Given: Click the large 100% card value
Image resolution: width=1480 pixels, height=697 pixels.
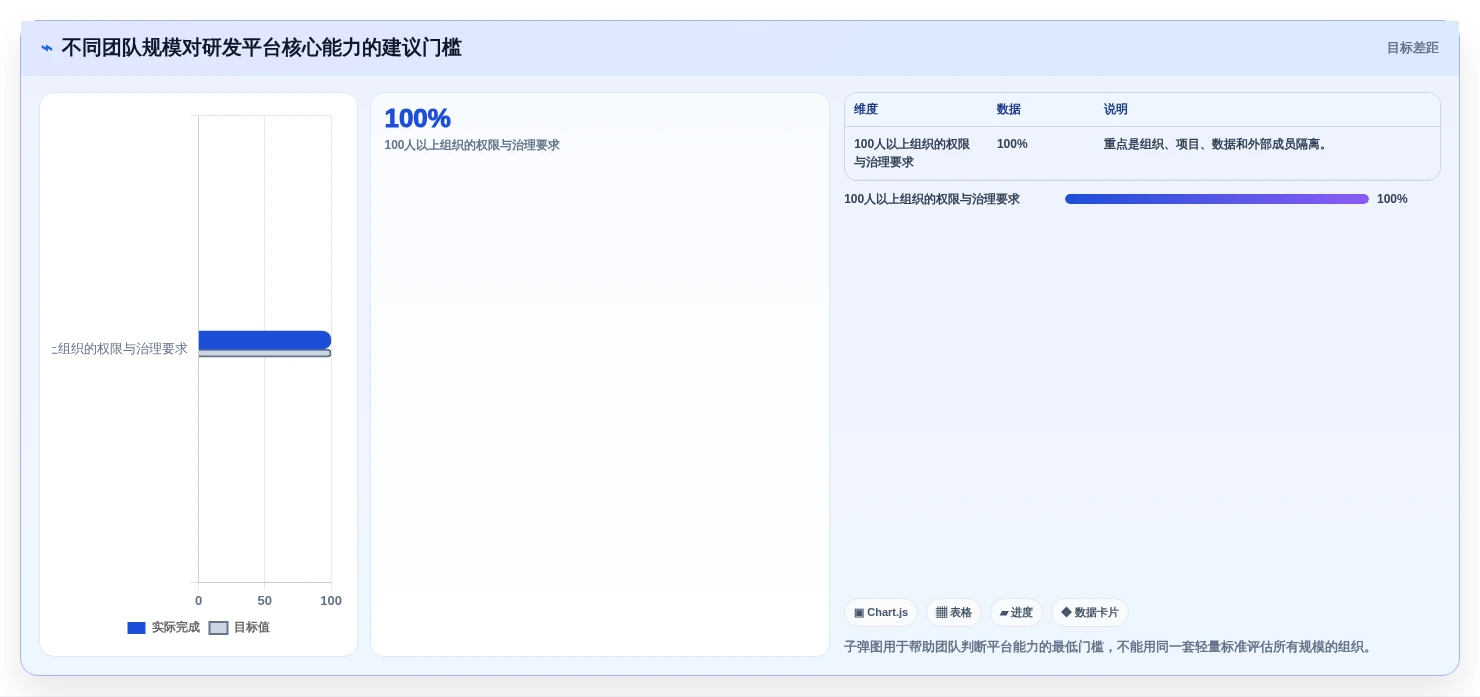Looking at the screenshot, I should coord(417,118).
